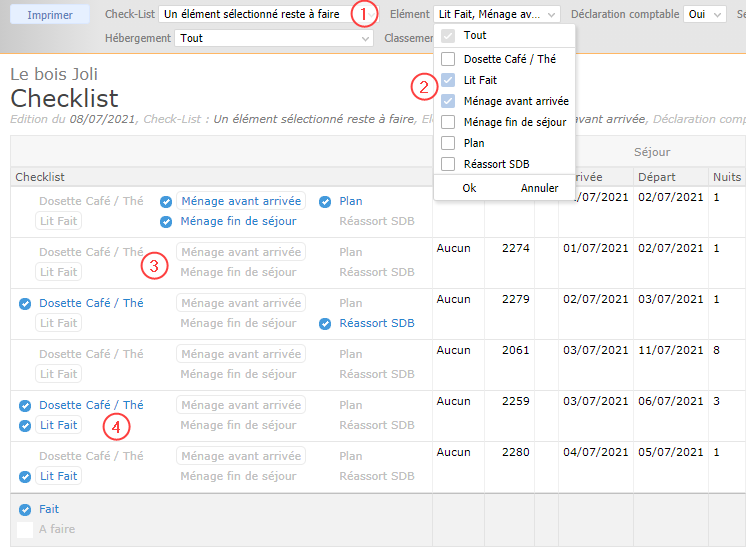Click Lit Fait check icon for reservation 2280
The image size is (746, 547).
[25, 476]
